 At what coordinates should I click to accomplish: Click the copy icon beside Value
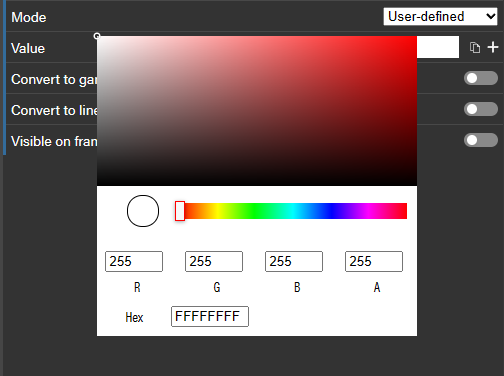click(x=475, y=48)
